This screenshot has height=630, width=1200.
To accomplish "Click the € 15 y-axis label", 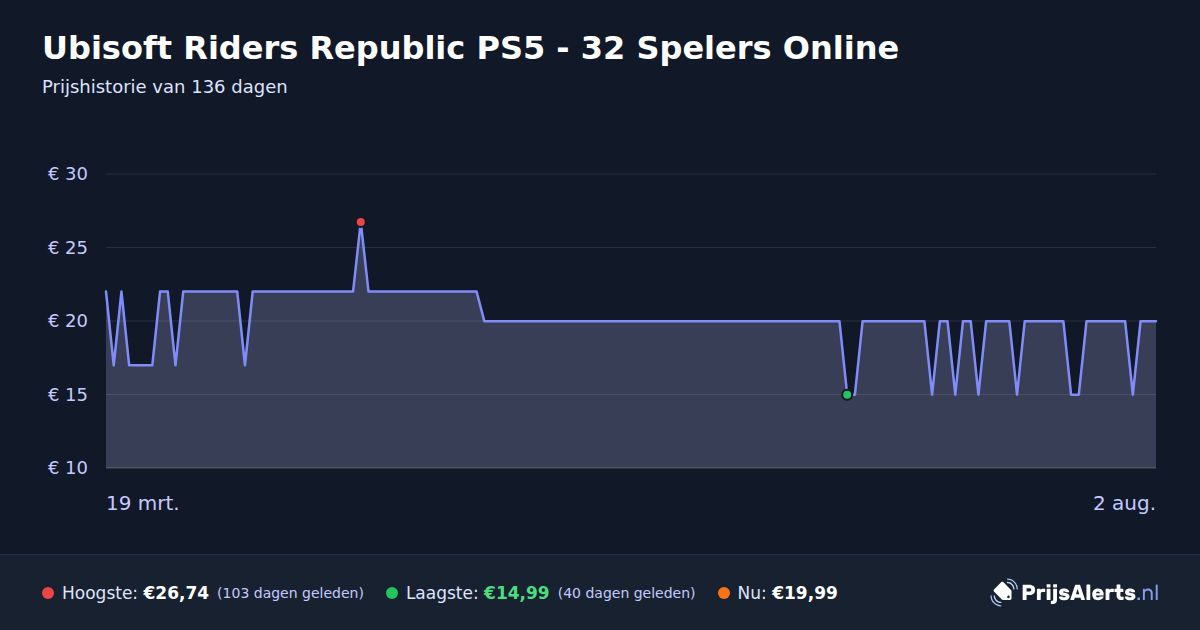I will (68, 395).
